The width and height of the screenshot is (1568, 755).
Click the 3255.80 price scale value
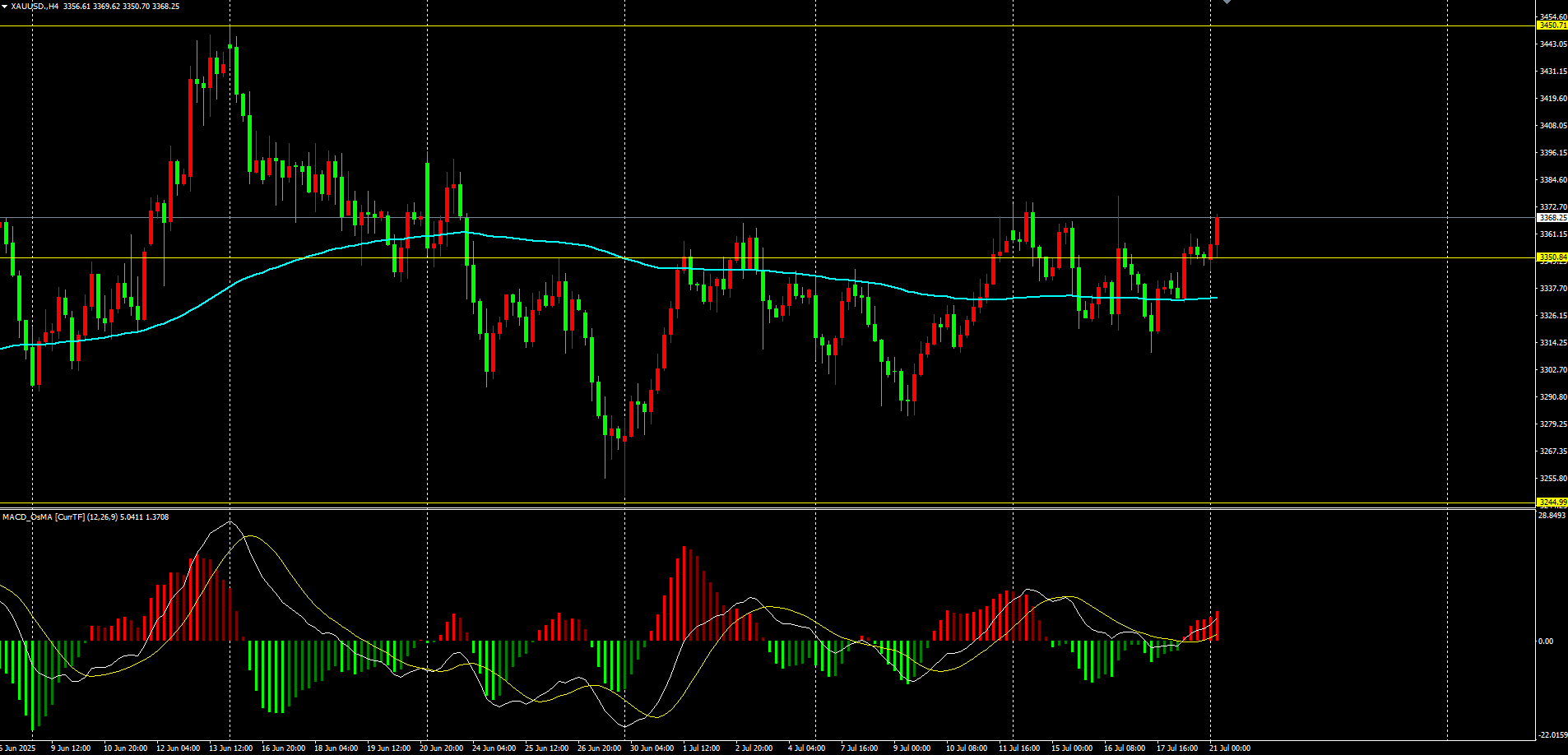click(1553, 479)
